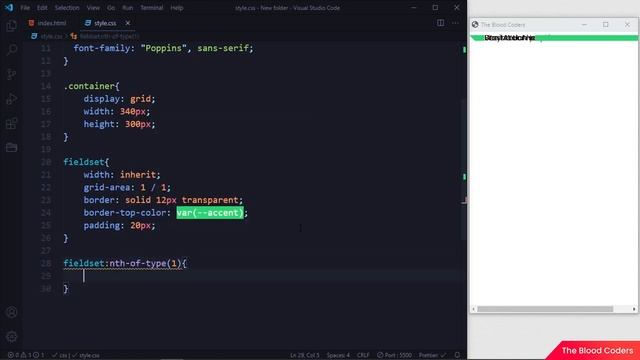Screen dimensions: 640x360
Task: Click 'width: inherit' on line 21
Action: click(x=121, y=175)
